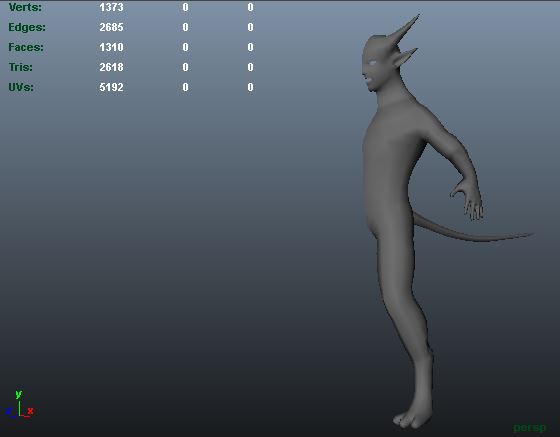The height and width of the screenshot is (437, 560).
Task: Select the UVs count value 5192
Action: [111, 87]
